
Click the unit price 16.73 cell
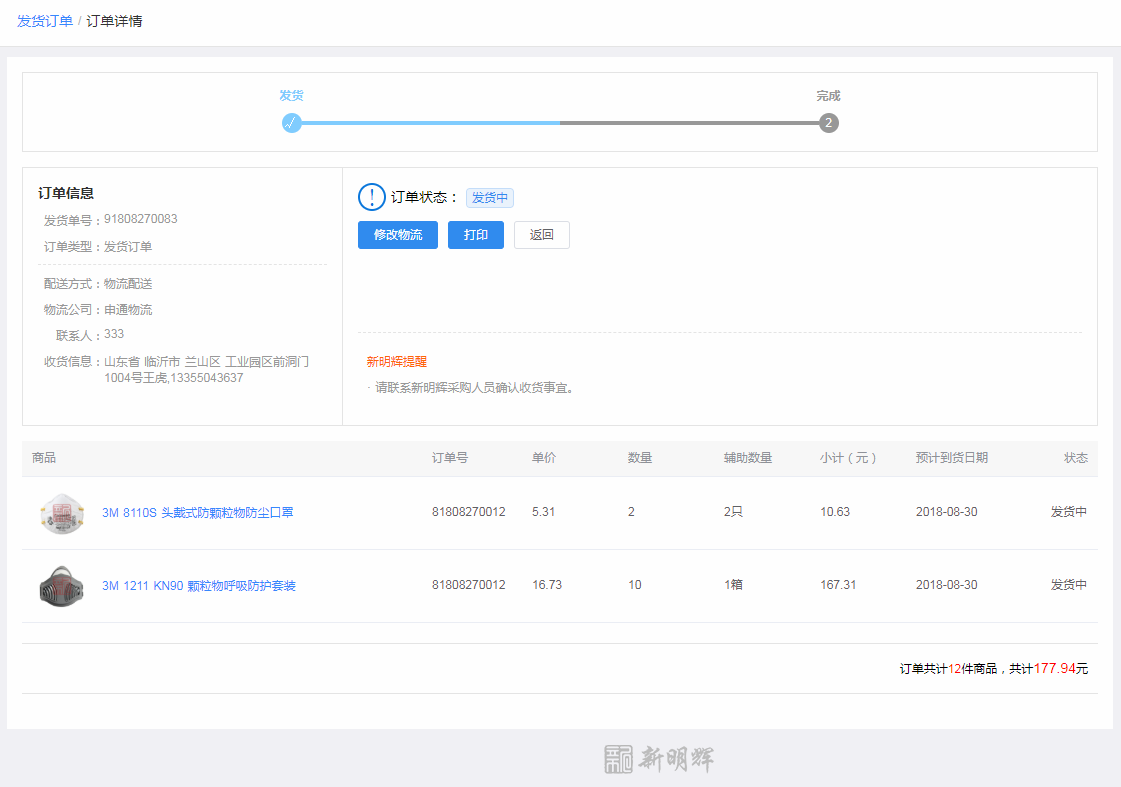(x=547, y=585)
